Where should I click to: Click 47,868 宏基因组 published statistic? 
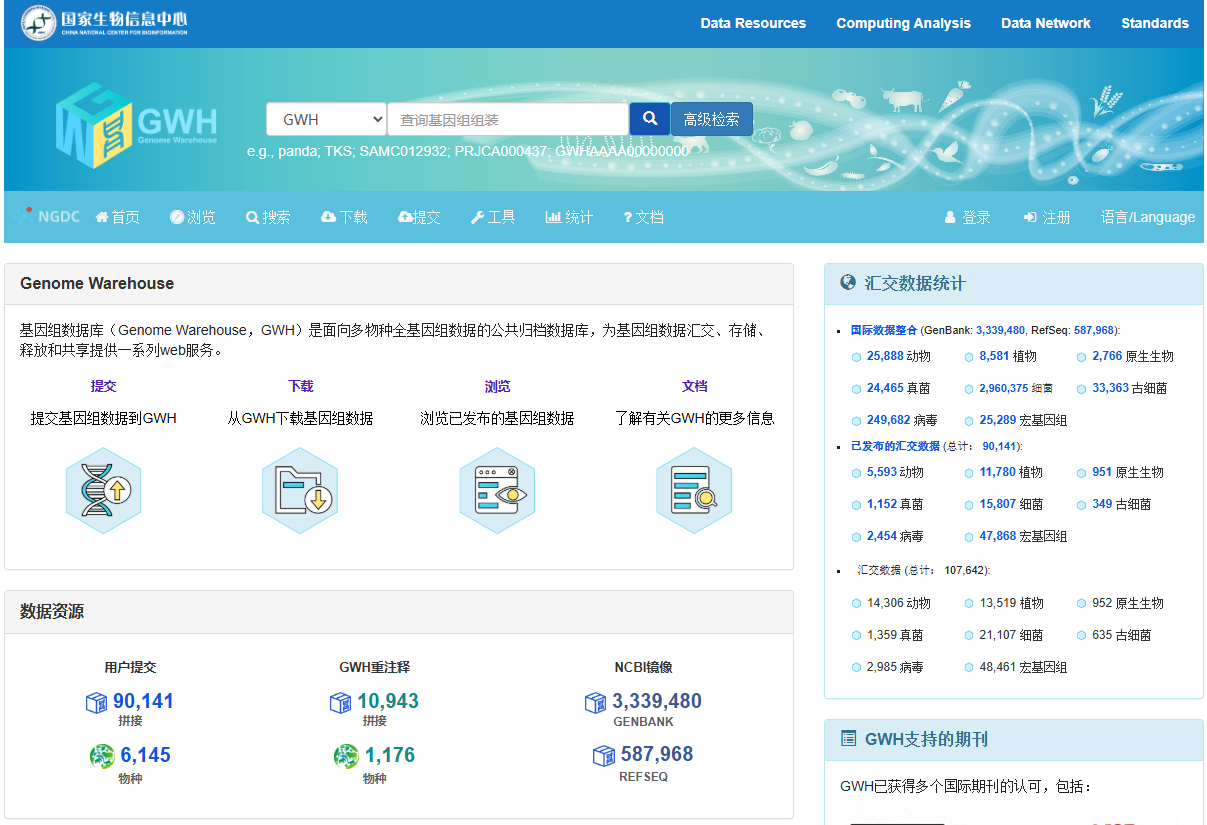point(1023,536)
